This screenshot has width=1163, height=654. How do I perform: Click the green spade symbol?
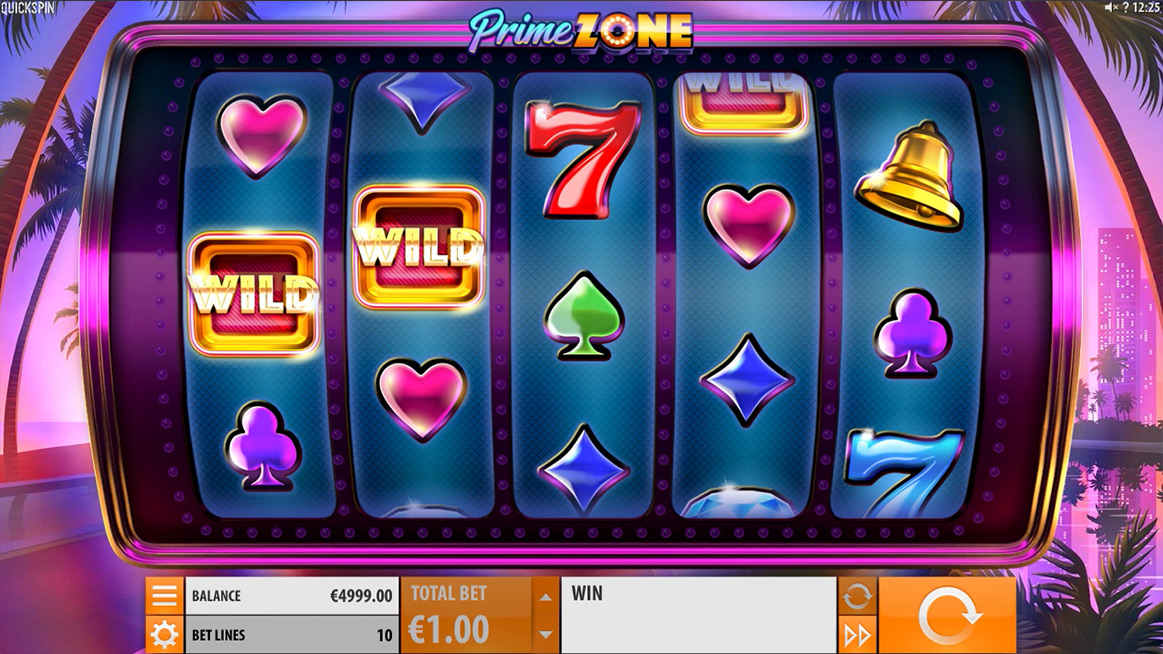pos(584,317)
